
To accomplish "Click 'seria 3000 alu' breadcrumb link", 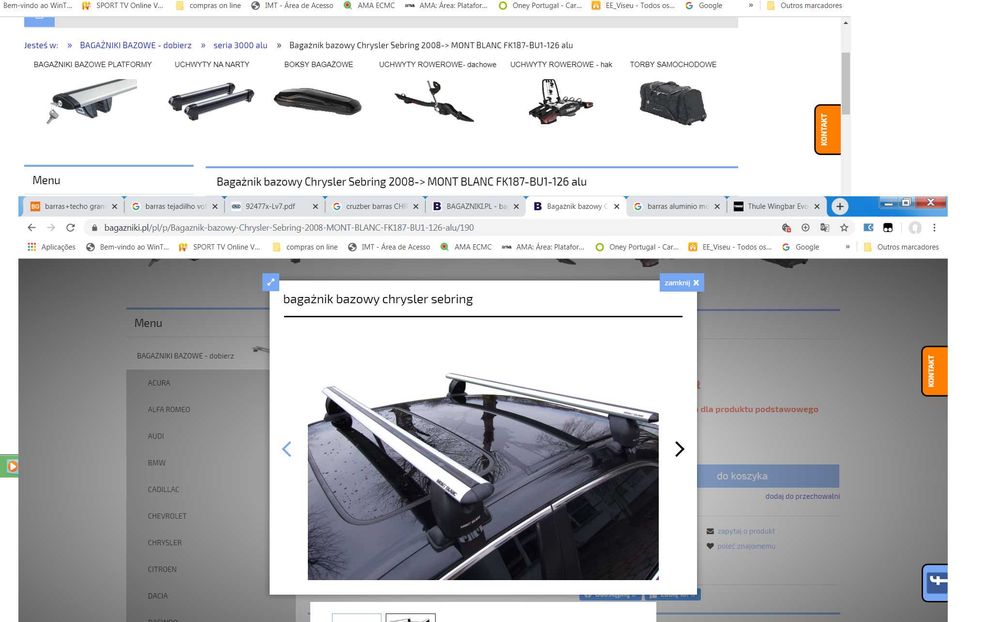I will coord(240,45).
